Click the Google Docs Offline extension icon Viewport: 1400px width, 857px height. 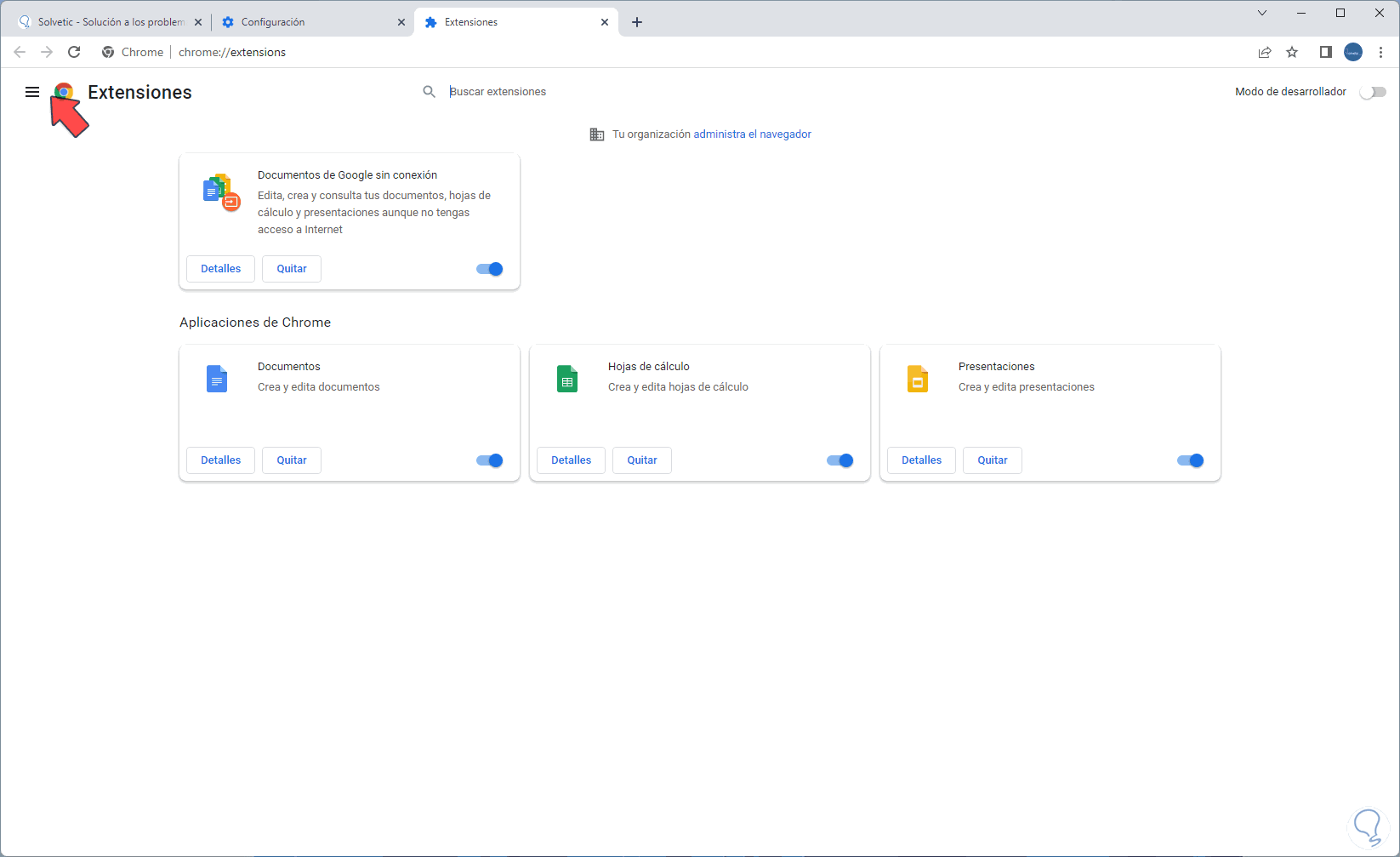221,191
